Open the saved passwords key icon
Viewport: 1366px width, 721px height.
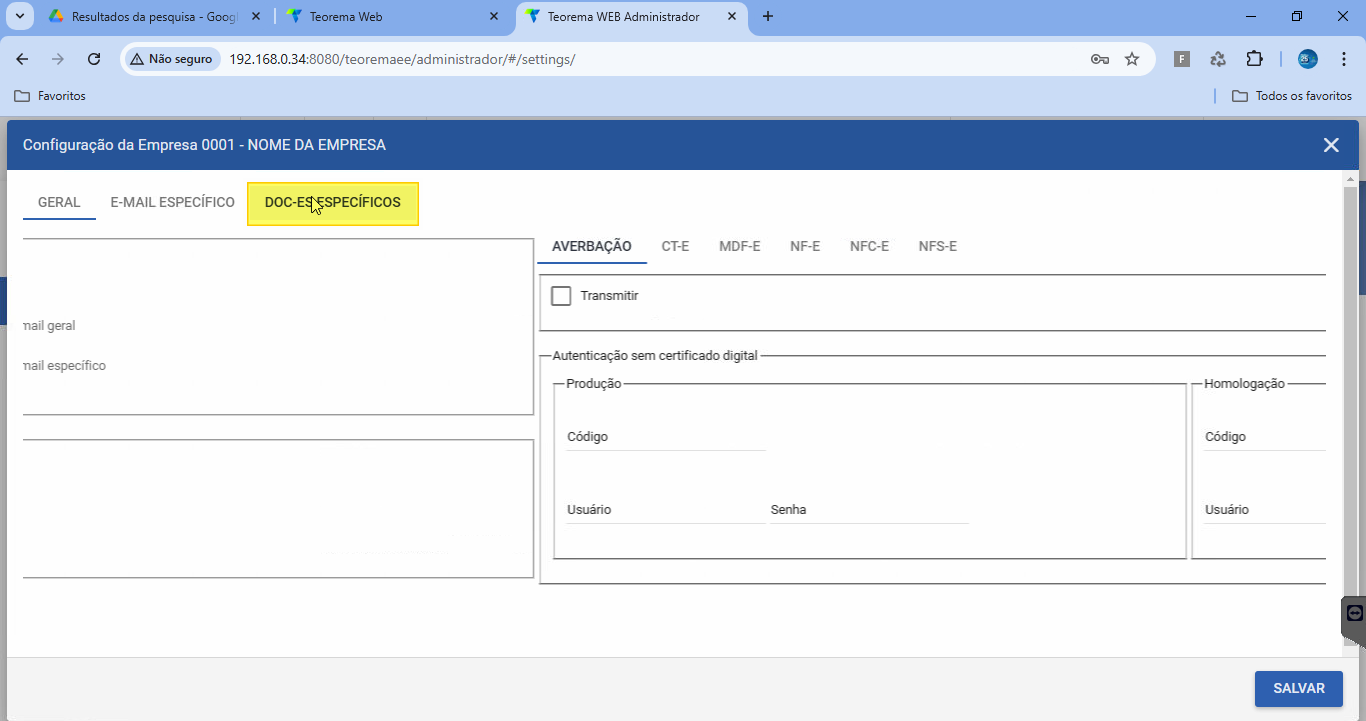[1100, 59]
